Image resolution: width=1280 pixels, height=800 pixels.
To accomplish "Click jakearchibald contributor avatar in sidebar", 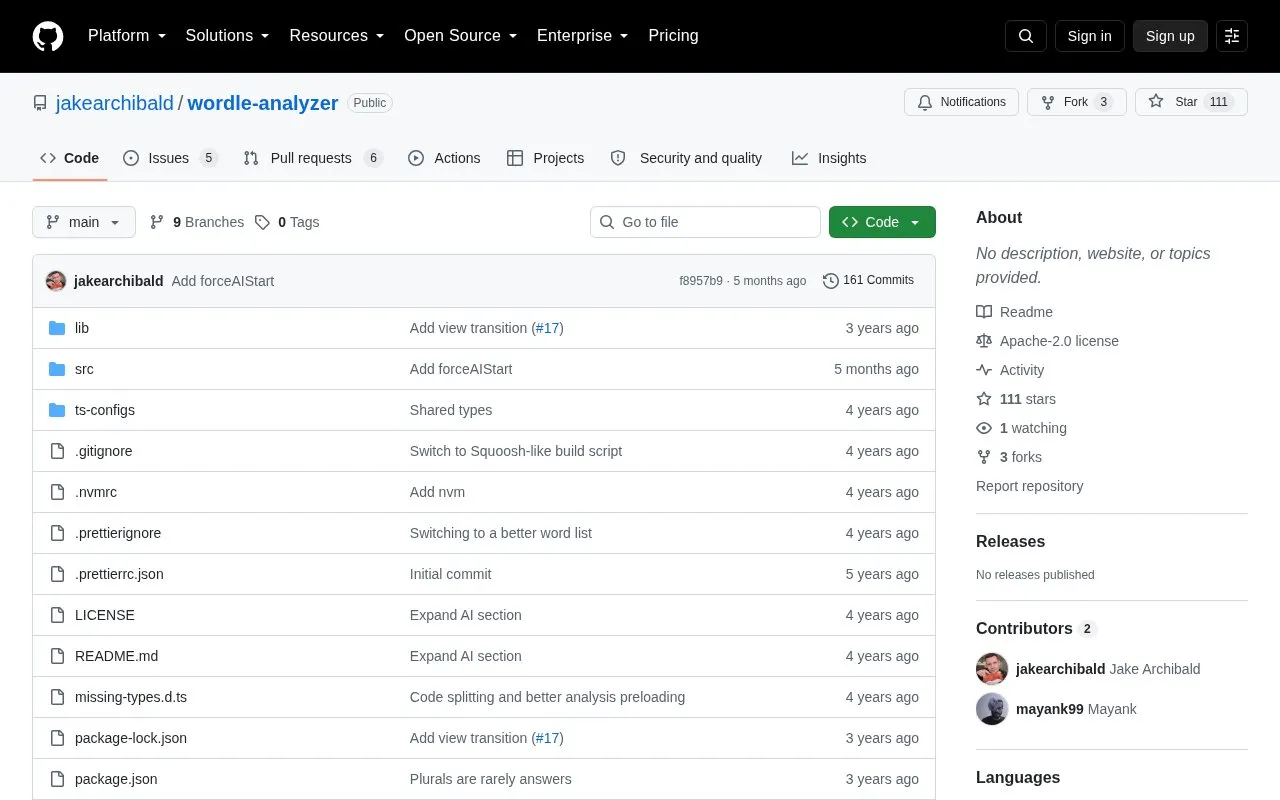I will [x=992, y=669].
